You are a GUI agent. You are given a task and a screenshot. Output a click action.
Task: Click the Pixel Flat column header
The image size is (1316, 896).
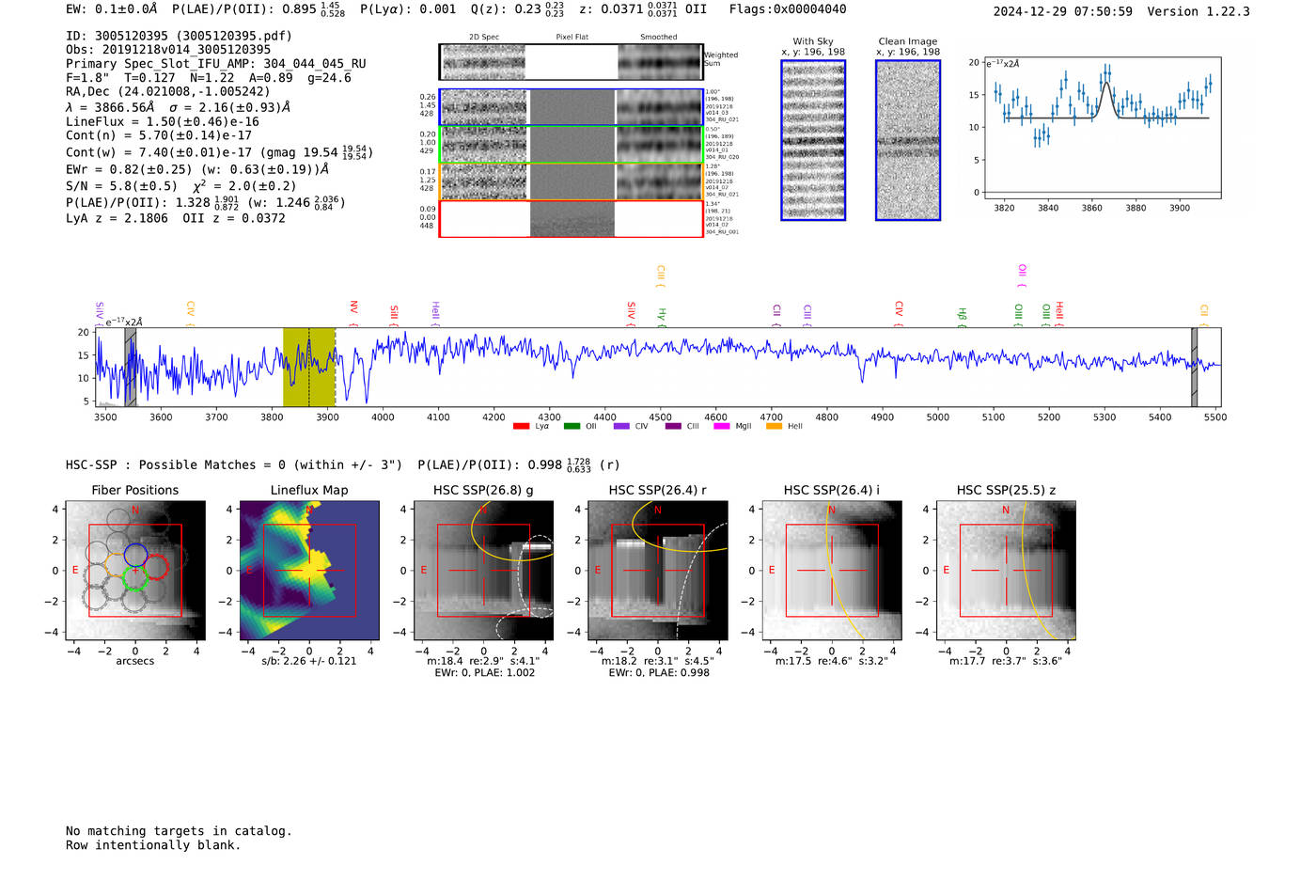572,37
